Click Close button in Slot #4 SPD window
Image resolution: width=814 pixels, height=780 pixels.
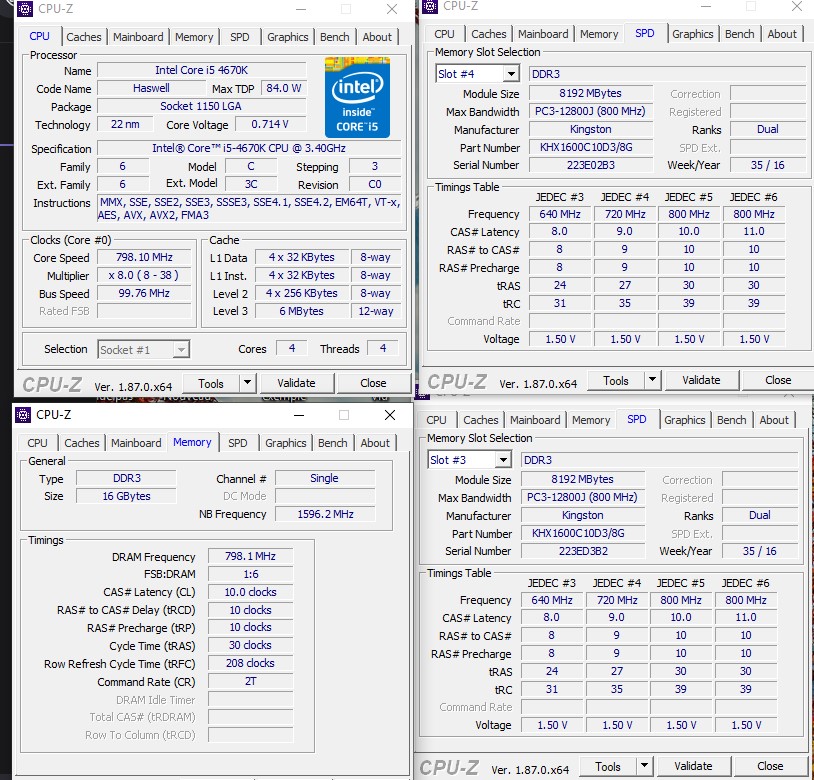(778, 380)
